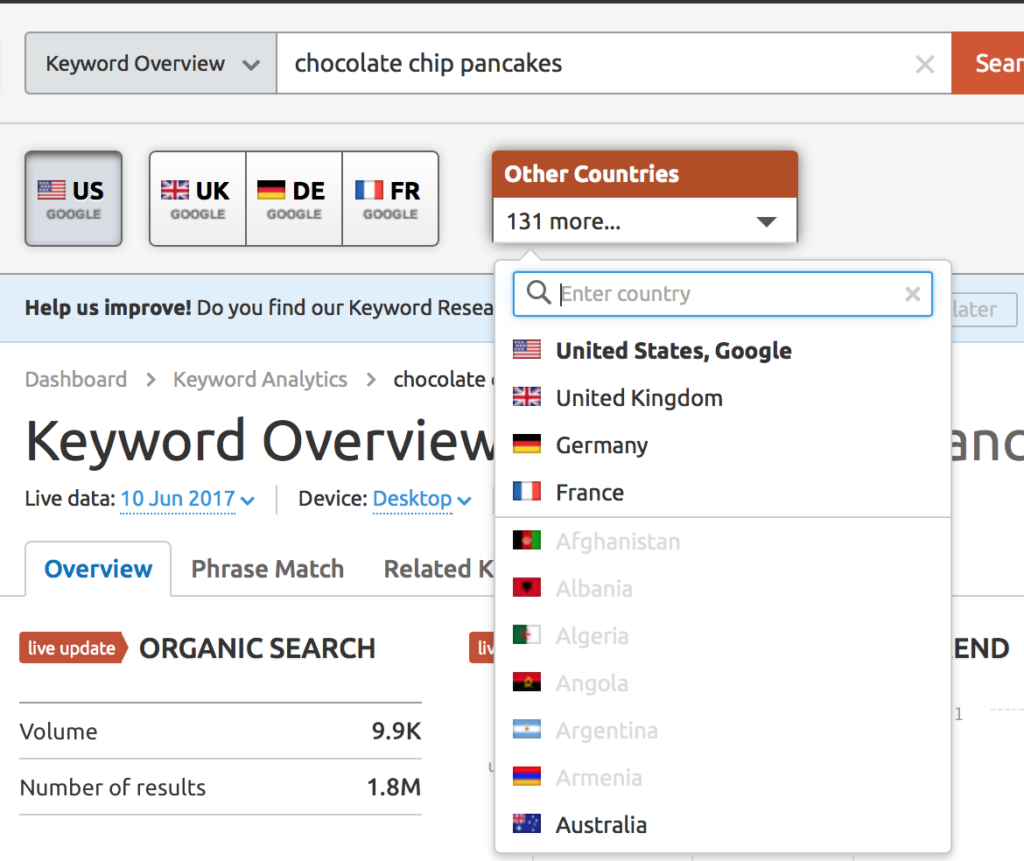Switch to DE Google database
The image size is (1024, 861).
294,198
